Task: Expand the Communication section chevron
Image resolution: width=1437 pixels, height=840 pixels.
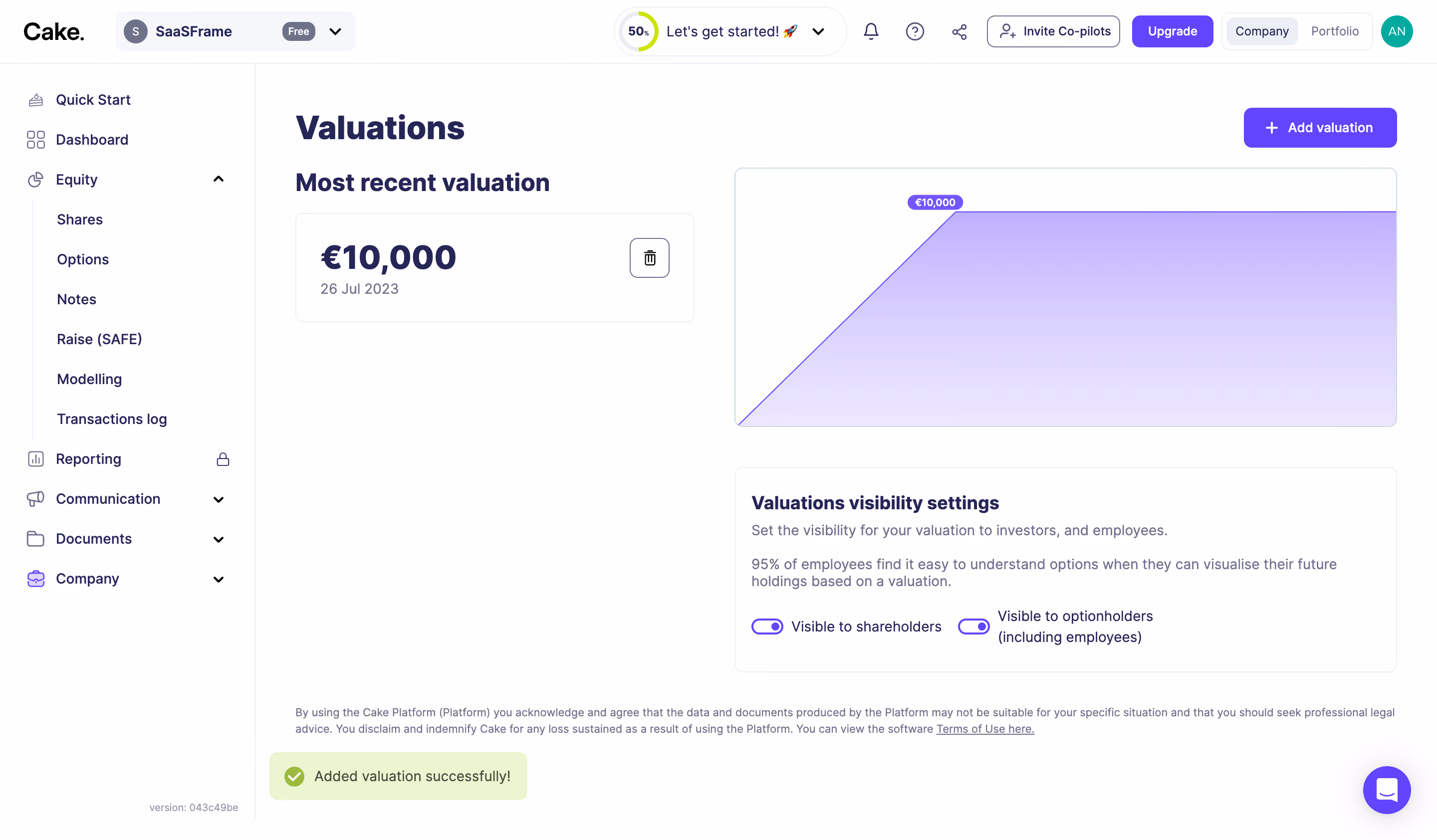Action: tap(219, 500)
